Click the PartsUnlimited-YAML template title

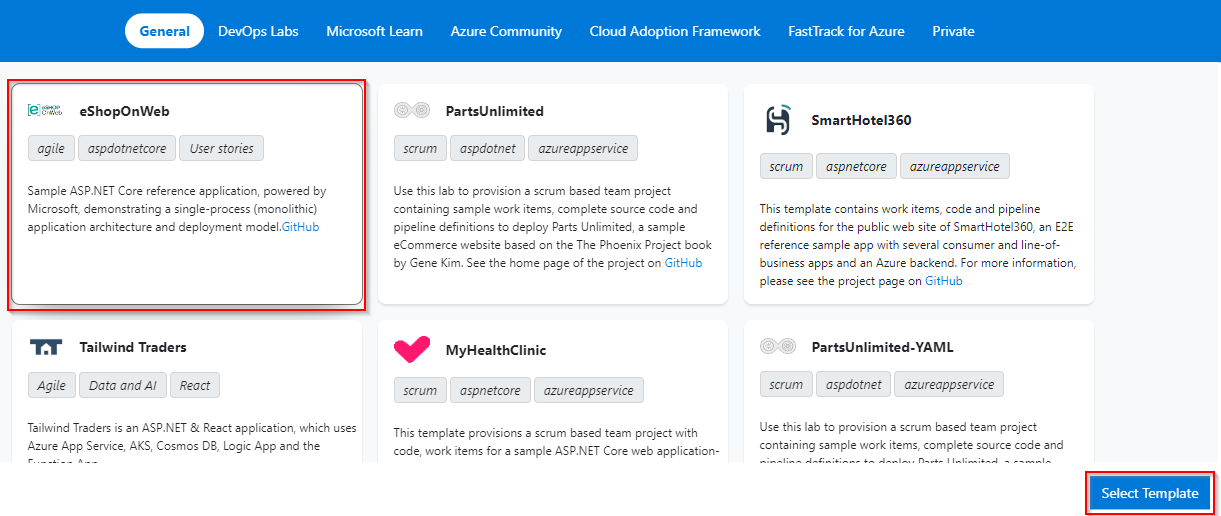point(883,347)
